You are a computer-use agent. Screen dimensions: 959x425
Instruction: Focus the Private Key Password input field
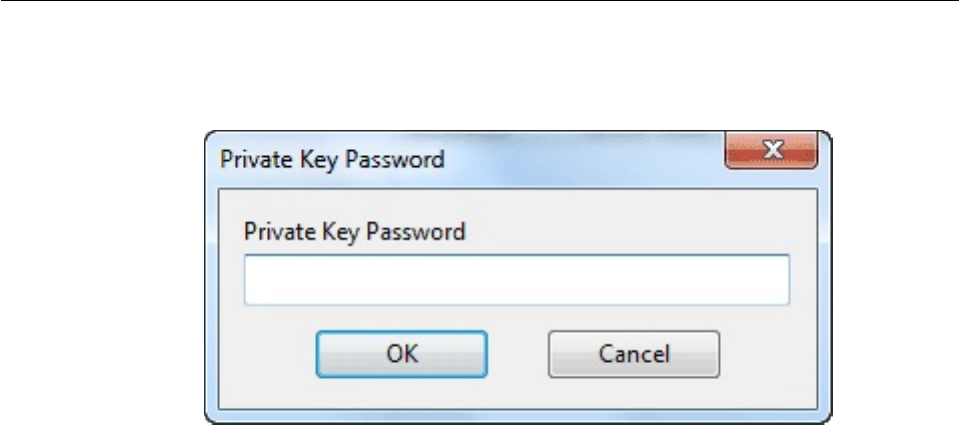(517, 280)
